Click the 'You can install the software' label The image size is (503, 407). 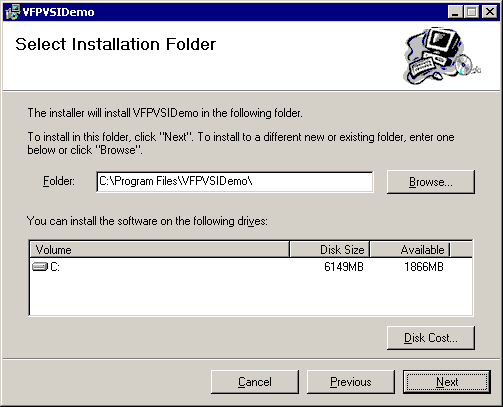[147, 221]
